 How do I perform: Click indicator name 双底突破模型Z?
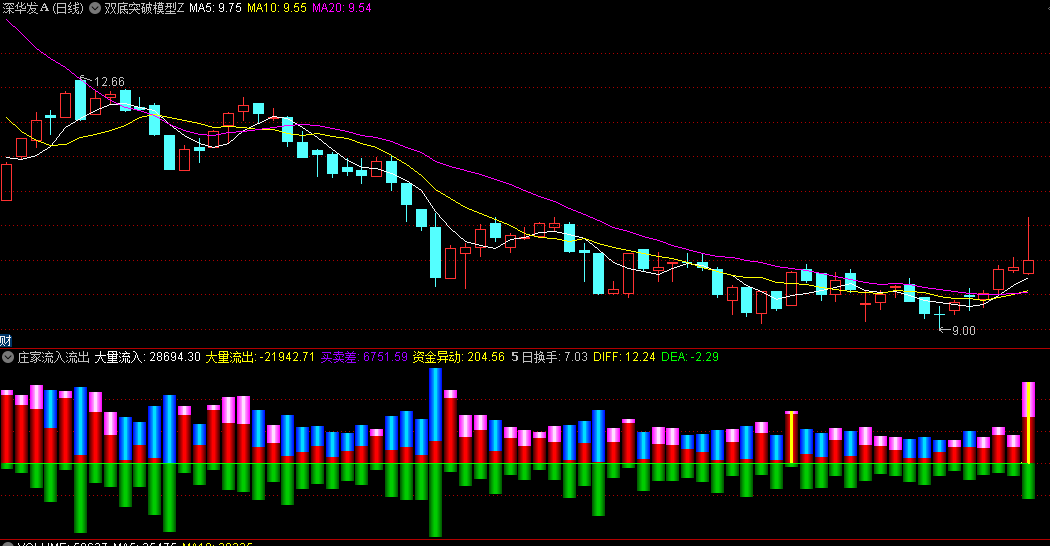144,8
